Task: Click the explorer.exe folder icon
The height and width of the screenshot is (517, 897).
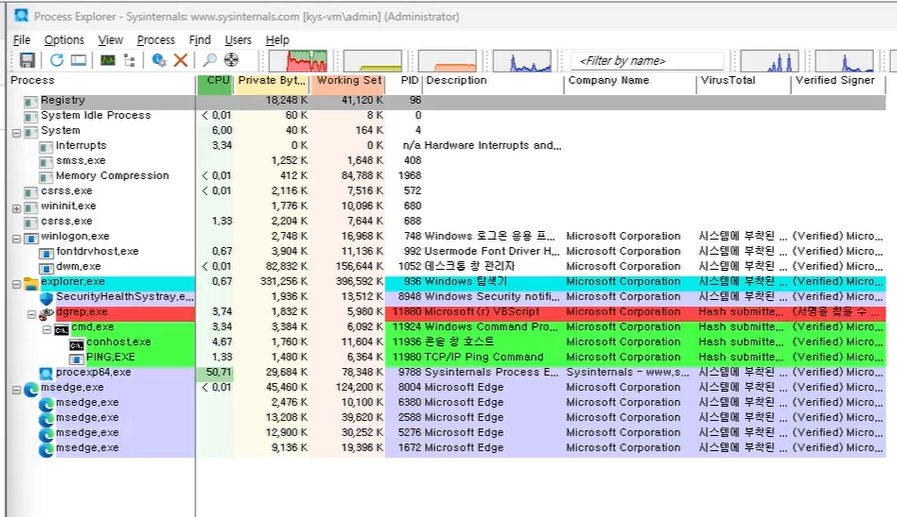Action: click(x=31, y=283)
